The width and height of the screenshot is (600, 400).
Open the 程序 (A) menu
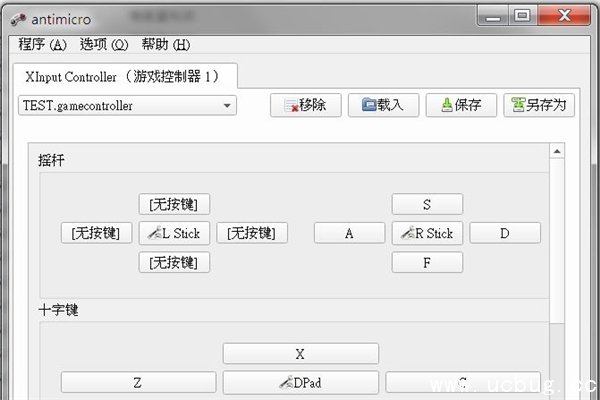click(x=42, y=45)
